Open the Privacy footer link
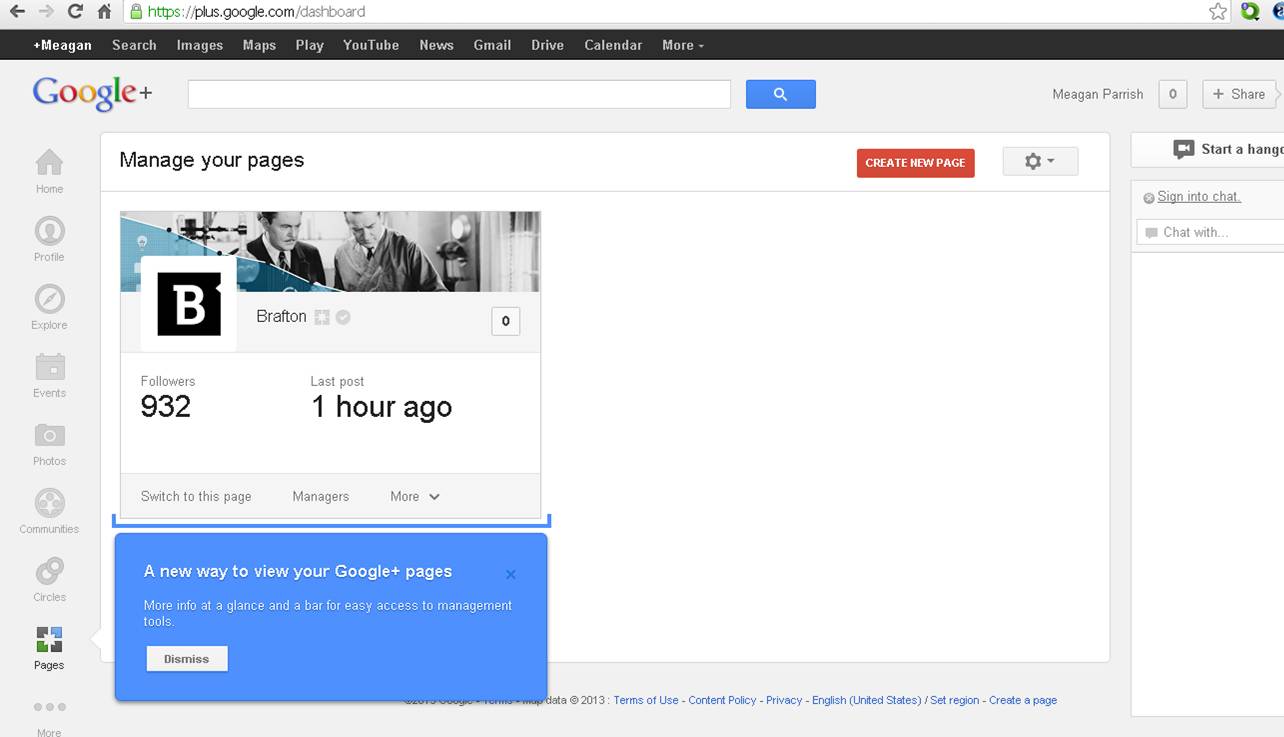This screenshot has width=1284, height=737. pos(784,700)
